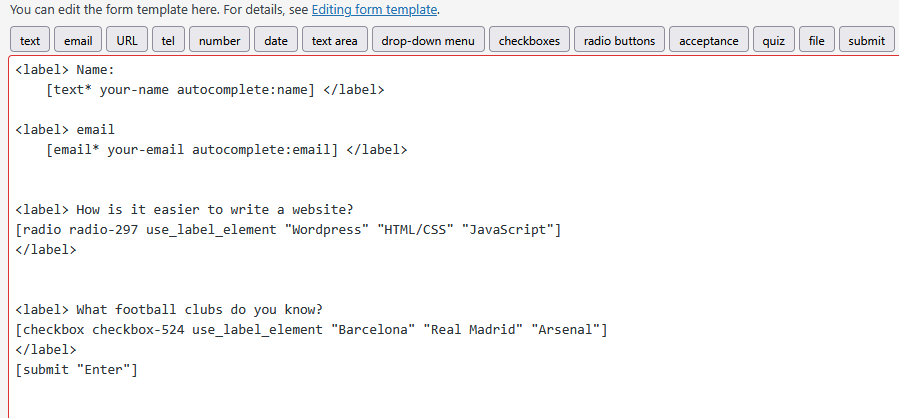Click the acceptance tag button
The width and height of the screenshot is (899, 418).
(x=708, y=40)
